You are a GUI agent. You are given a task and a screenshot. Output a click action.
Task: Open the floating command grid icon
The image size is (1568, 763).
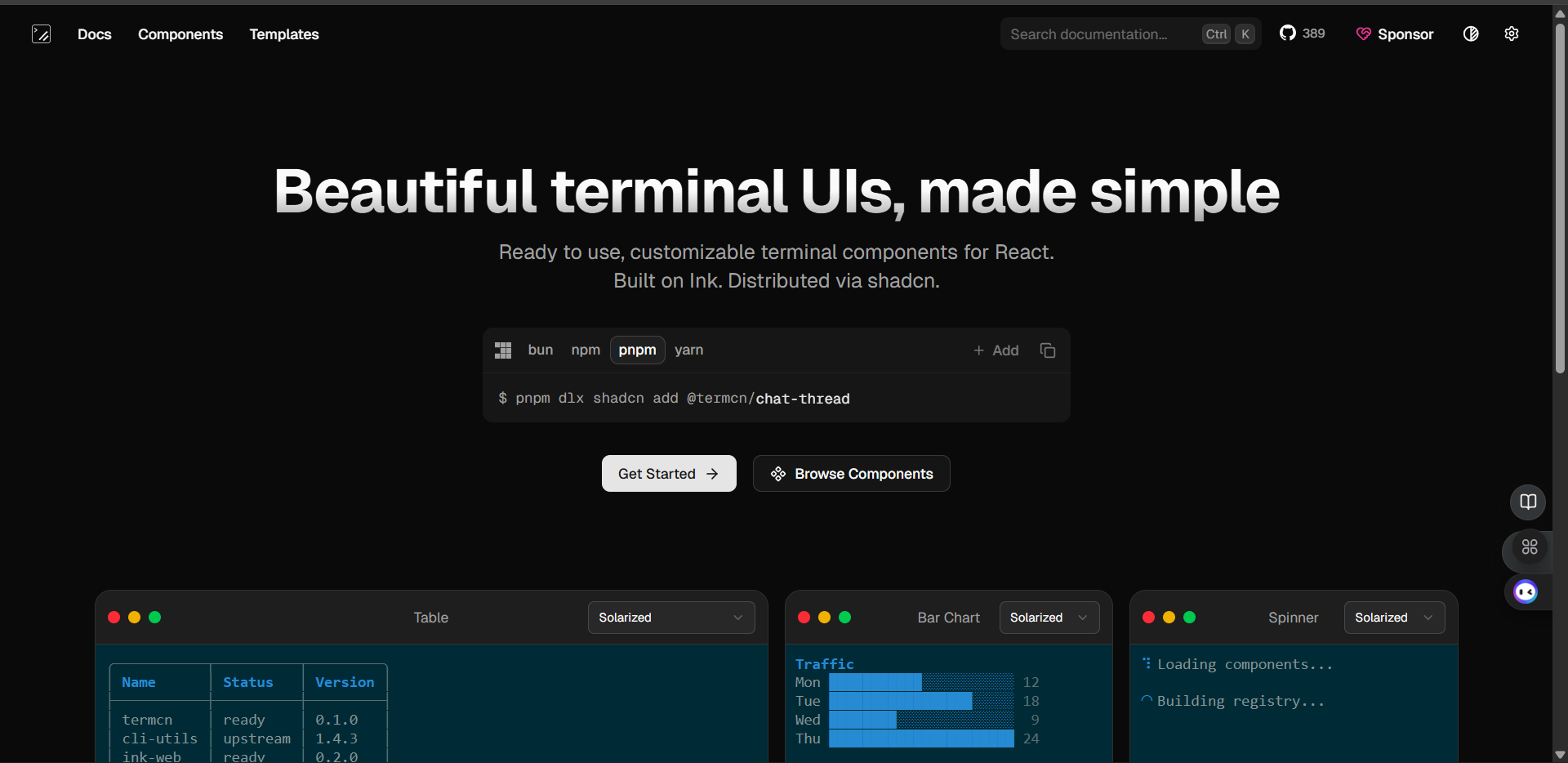[x=1530, y=547]
